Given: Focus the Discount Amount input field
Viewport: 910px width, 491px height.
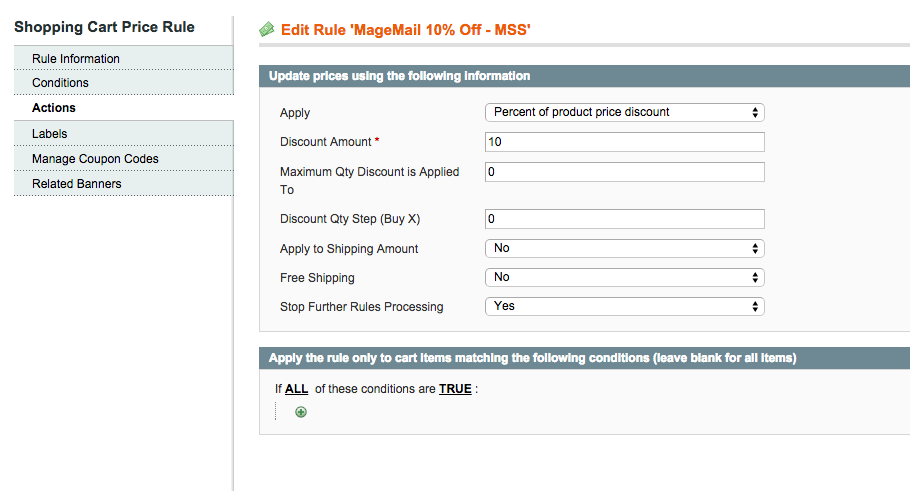Looking at the screenshot, I should (624, 142).
